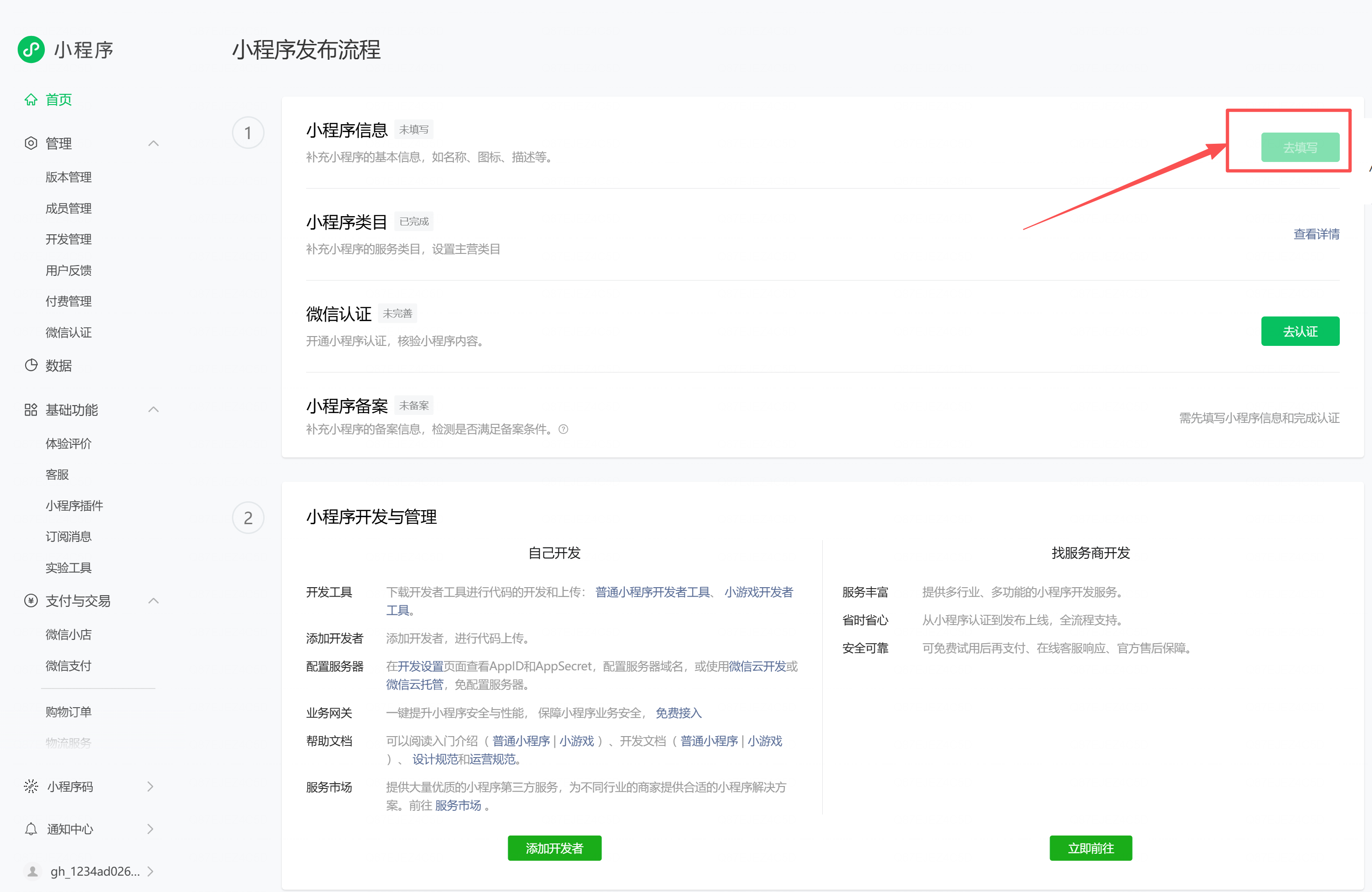Screen dimensions: 1372x892
Task: Collapse the 支付与交易 section chevron
Action: 154,601
